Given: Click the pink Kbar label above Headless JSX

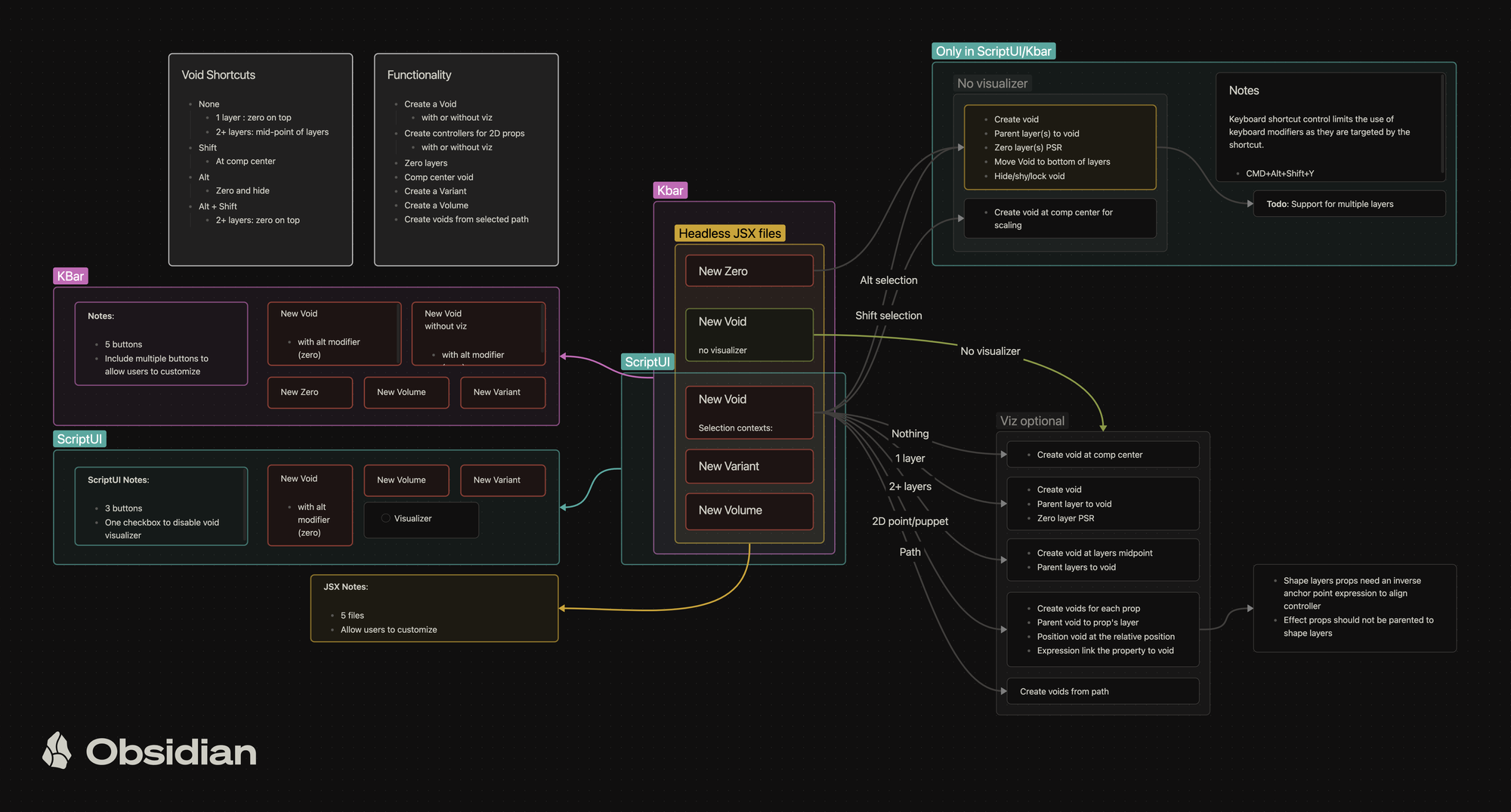Looking at the screenshot, I should pos(670,190).
